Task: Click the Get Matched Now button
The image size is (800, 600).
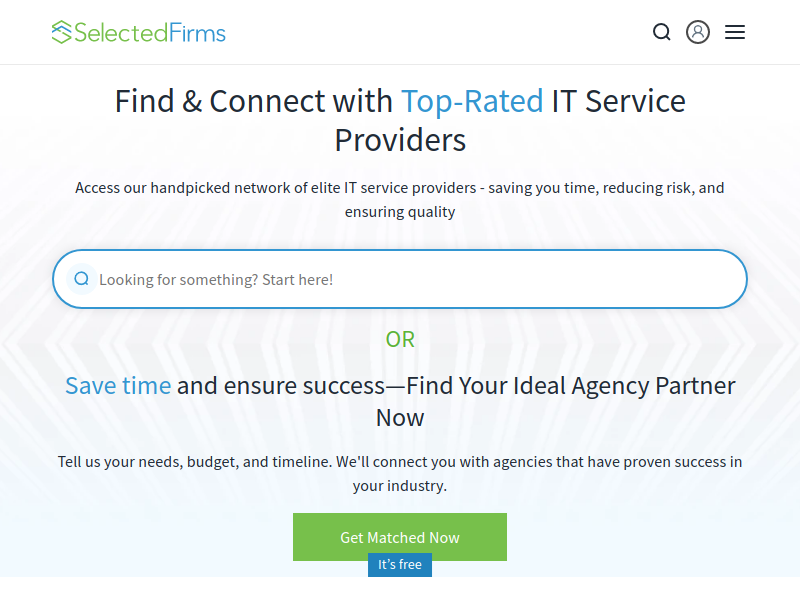Action: 400,537
